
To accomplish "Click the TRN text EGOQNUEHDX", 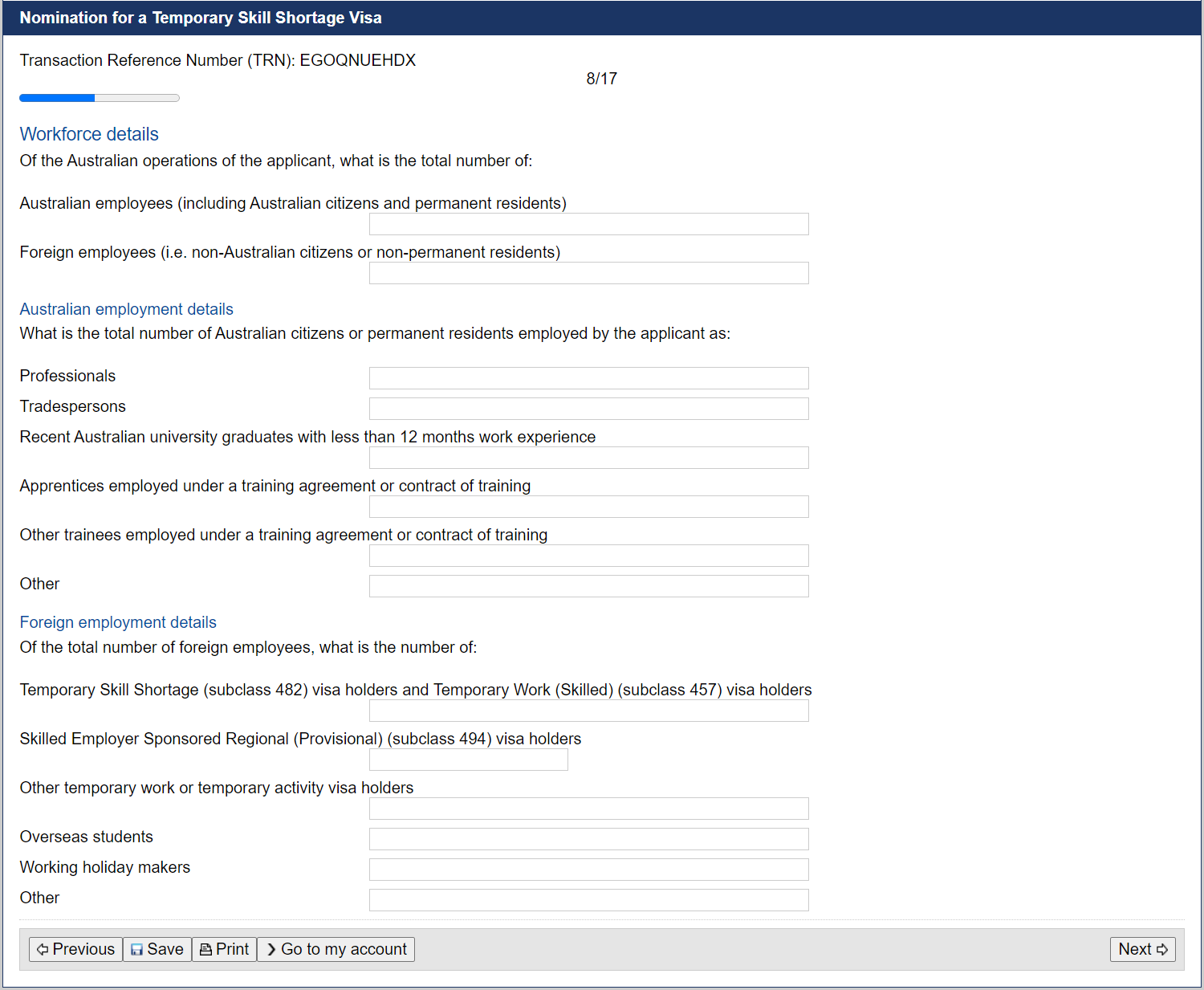I will (358, 60).
